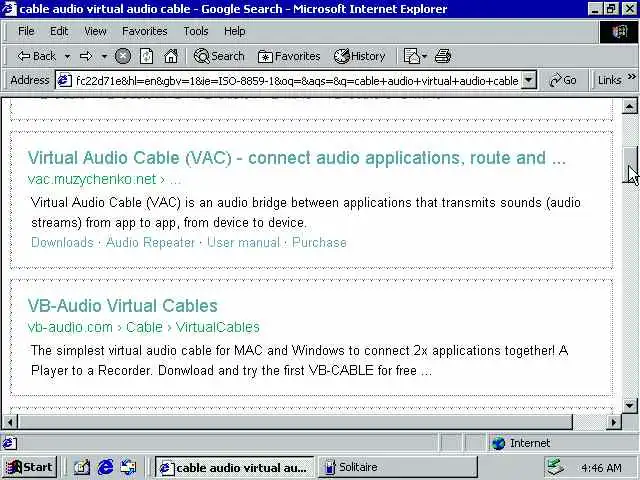Go to the Home page icon
Image resolution: width=640 pixels, height=480 pixels.
click(171, 56)
